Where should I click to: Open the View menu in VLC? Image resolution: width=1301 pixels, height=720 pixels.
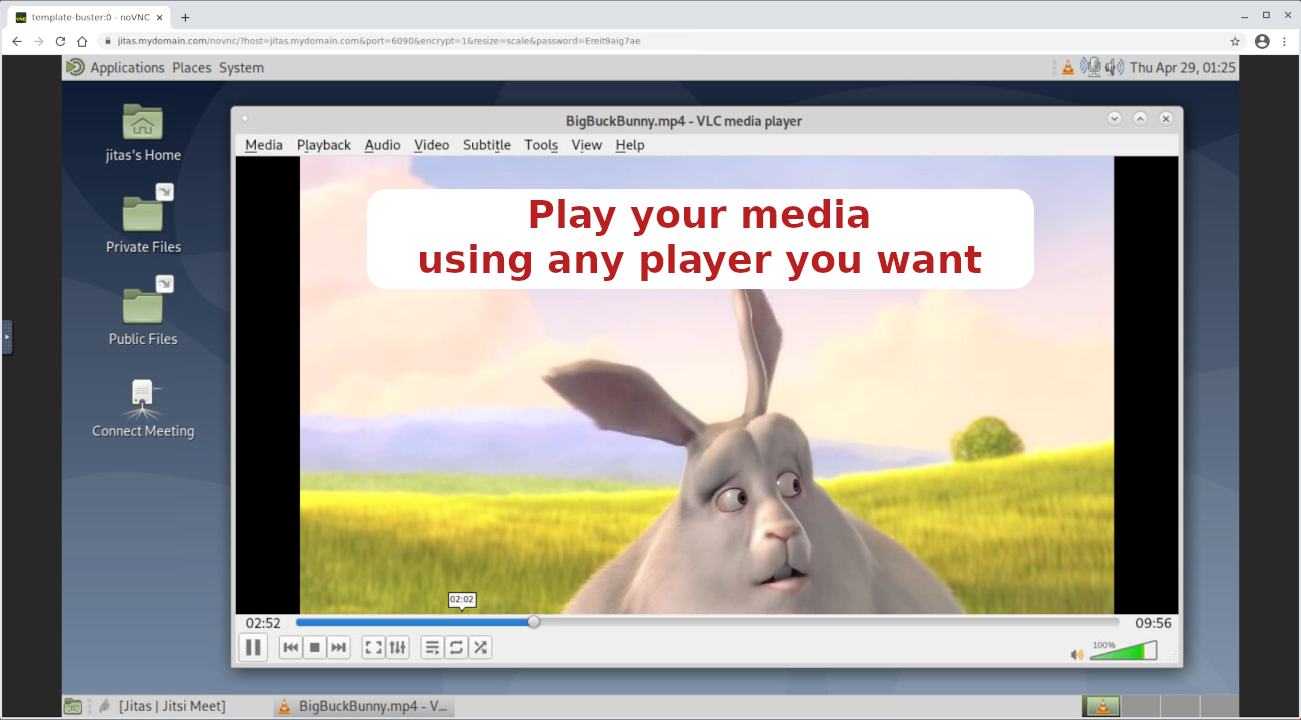[x=587, y=145]
